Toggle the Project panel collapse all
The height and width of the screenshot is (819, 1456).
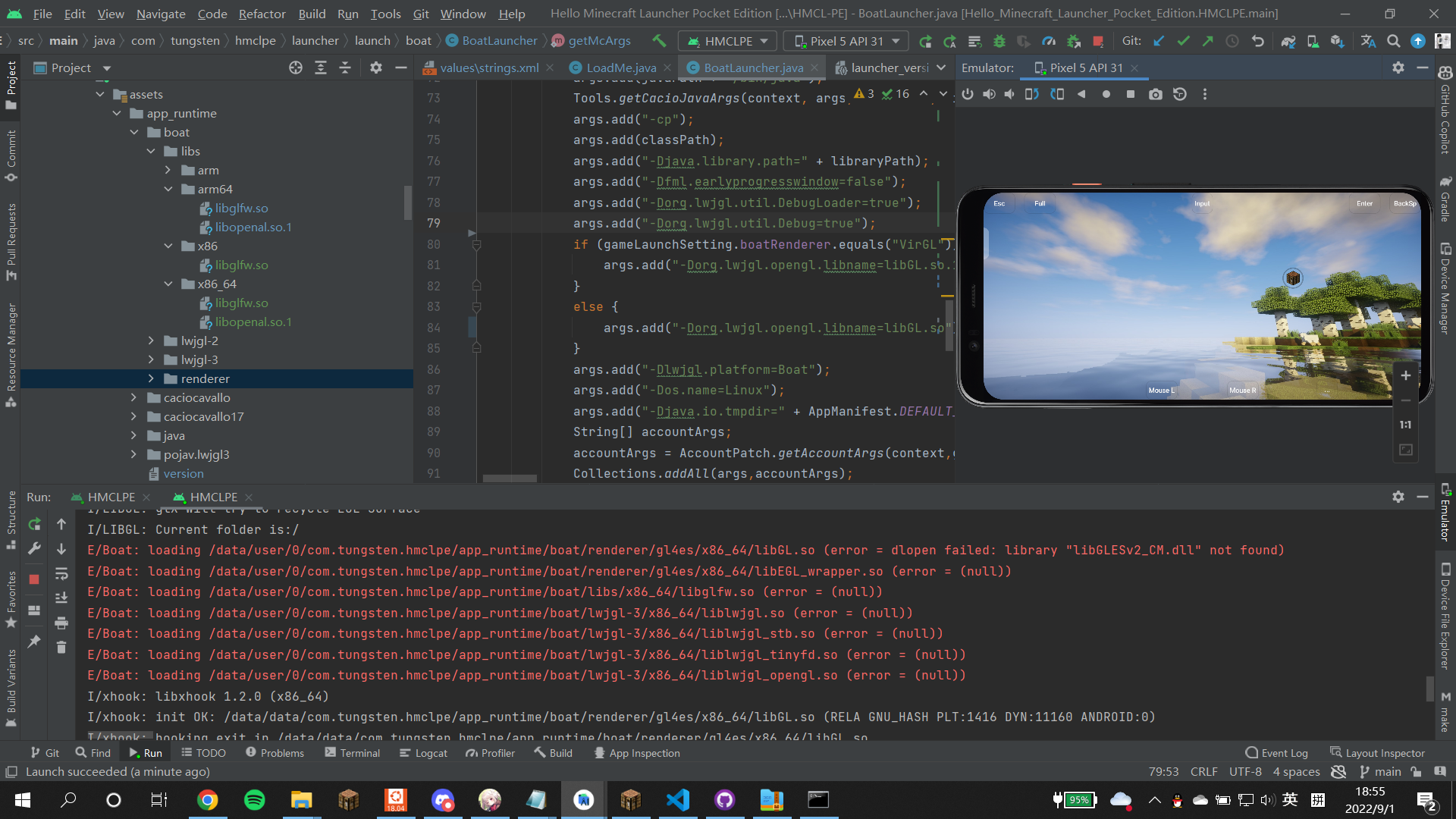point(345,67)
